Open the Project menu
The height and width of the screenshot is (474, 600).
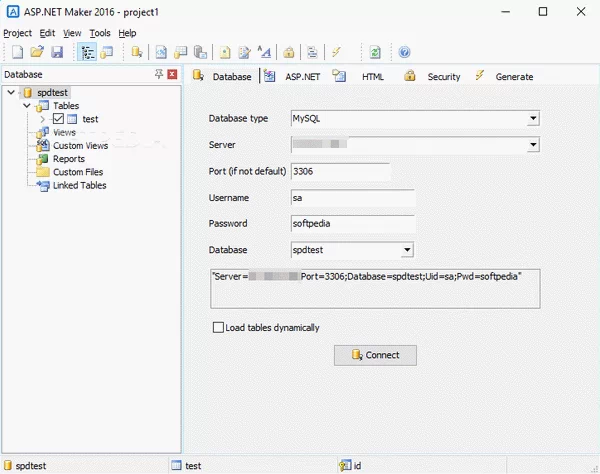[18, 33]
